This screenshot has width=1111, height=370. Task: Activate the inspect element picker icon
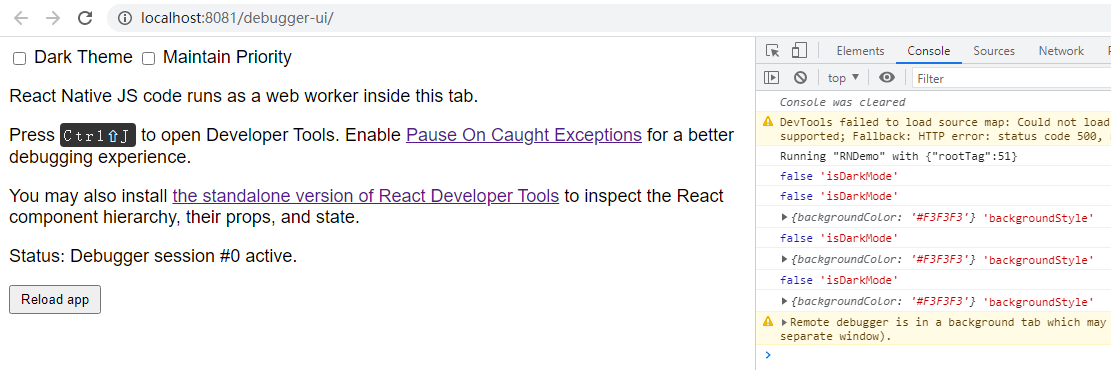click(x=773, y=51)
